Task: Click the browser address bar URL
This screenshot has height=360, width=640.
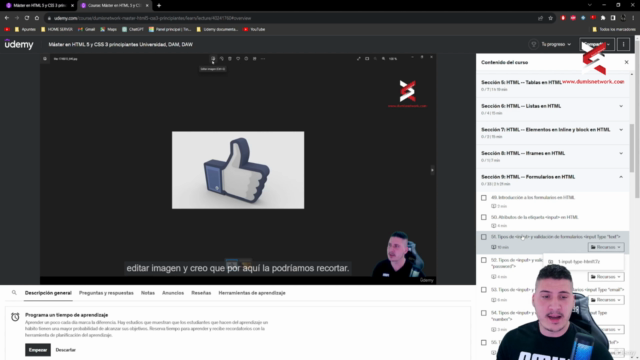Action: point(152,18)
